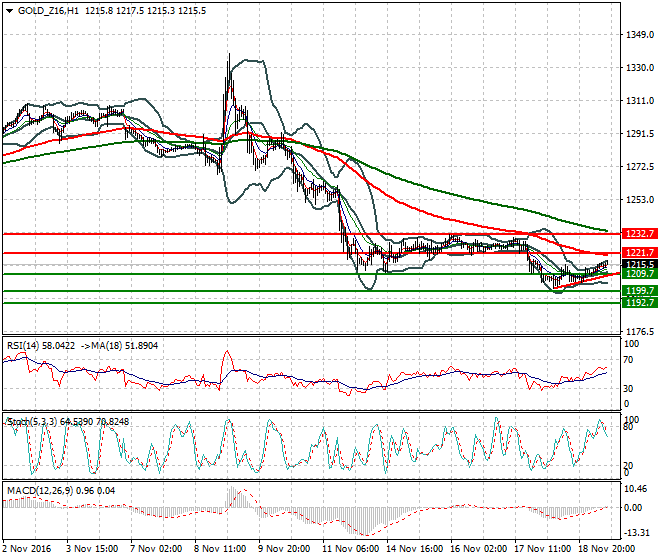Select the black 1215.5 current price label

coord(640,264)
